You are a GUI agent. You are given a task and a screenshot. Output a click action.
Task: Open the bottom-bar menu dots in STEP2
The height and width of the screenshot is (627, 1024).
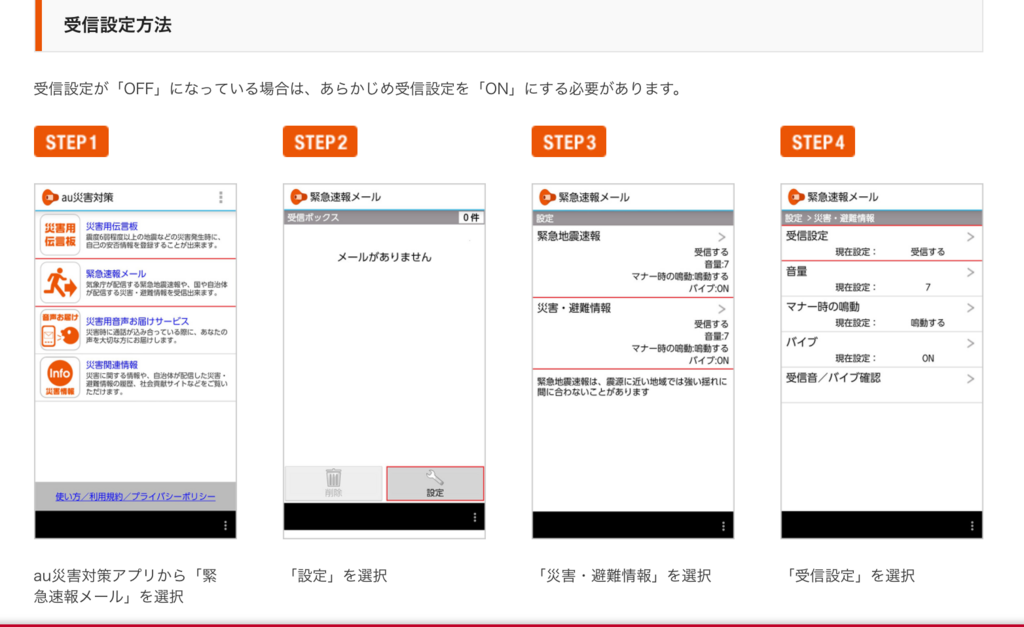(x=475, y=517)
